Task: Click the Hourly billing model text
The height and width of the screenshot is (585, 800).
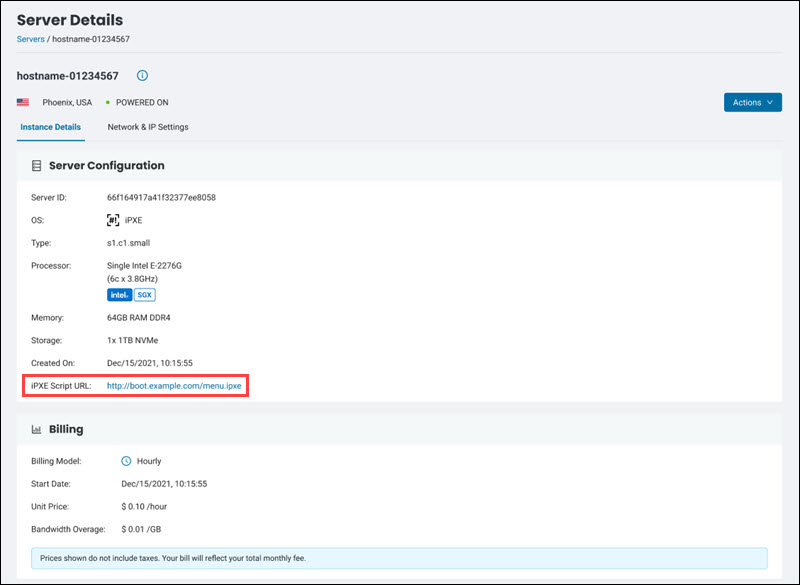Action: [x=149, y=461]
